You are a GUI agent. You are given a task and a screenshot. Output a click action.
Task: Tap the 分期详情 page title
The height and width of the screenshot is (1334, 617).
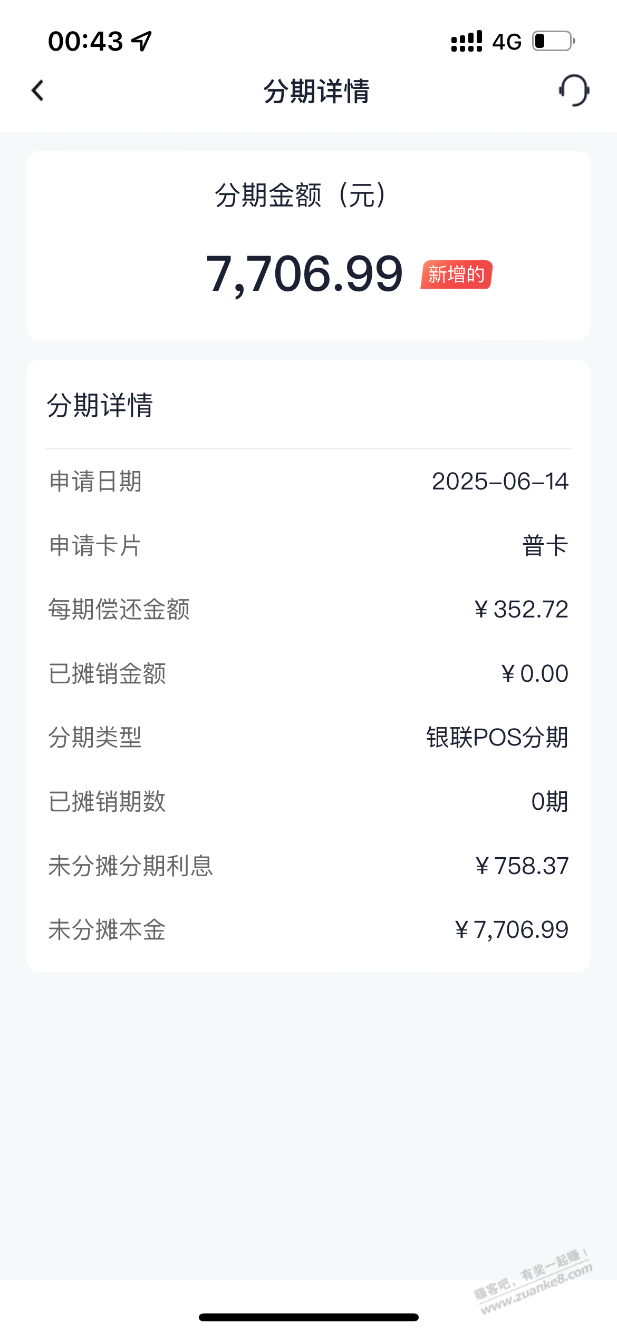point(316,91)
